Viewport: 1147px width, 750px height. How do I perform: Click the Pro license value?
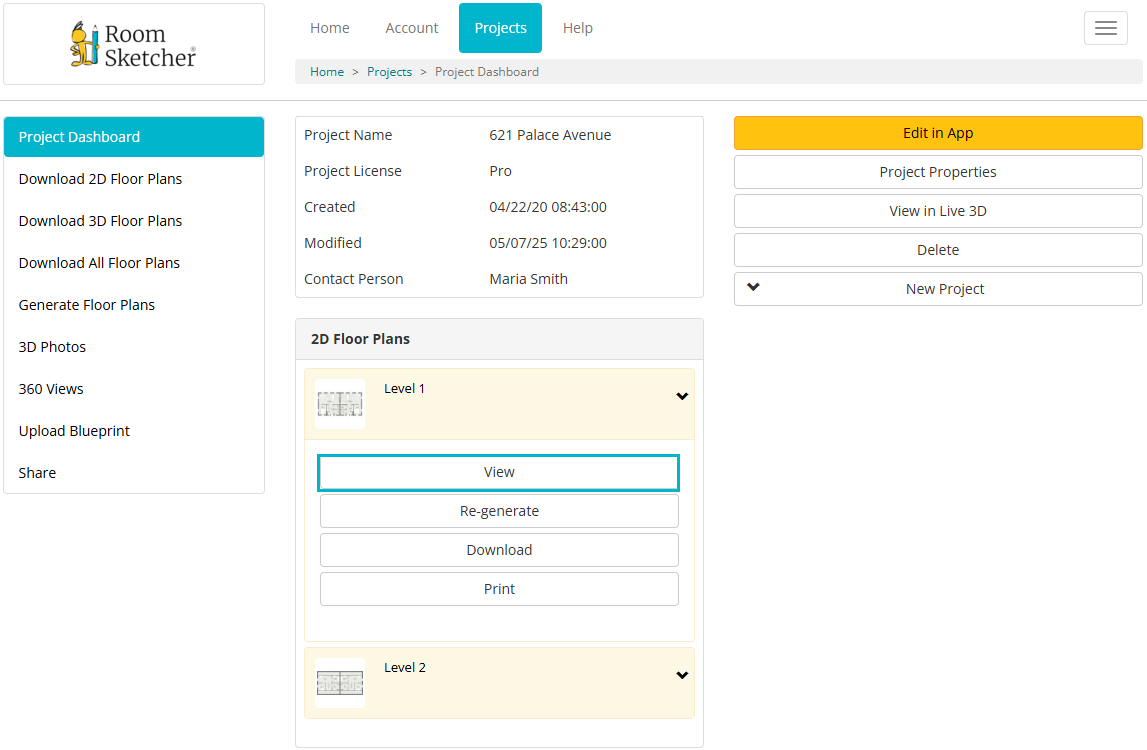(x=500, y=170)
